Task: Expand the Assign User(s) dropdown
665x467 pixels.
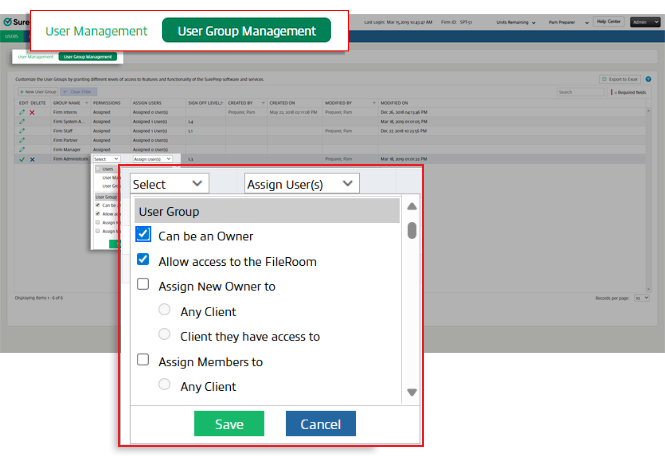Action: [x=301, y=184]
